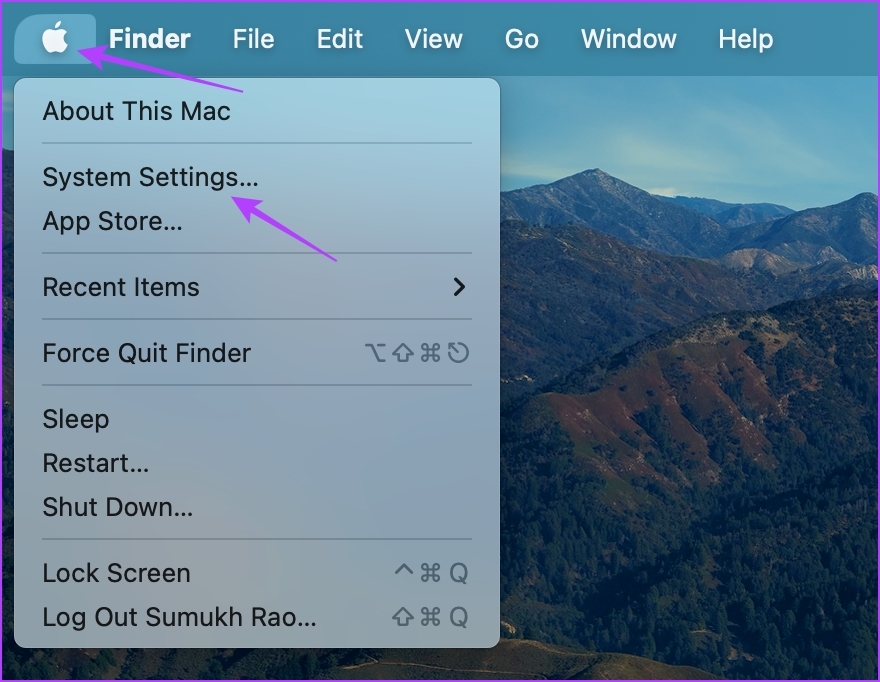Click the Apple logo icon

(55, 39)
